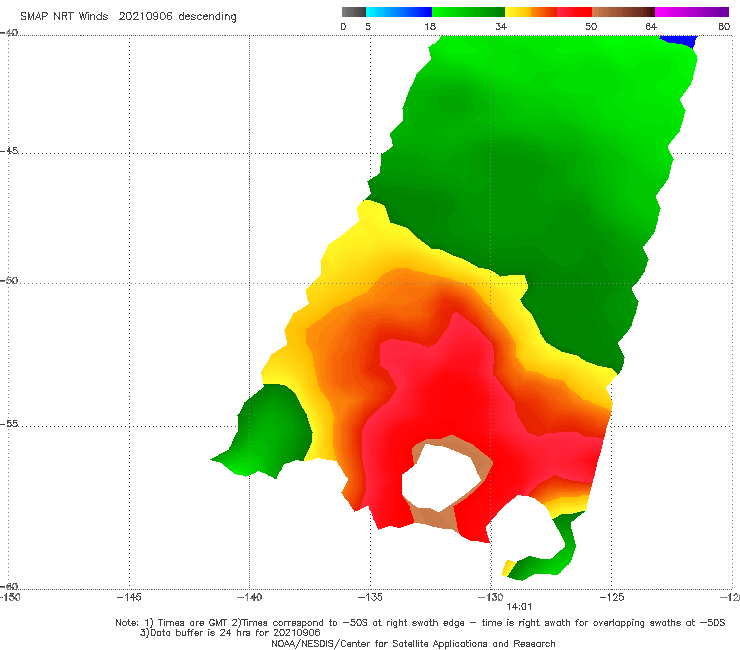Screen dimensions: 740x650
Task: Click the word 'descending' in the title
Action: tap(207, 17)
